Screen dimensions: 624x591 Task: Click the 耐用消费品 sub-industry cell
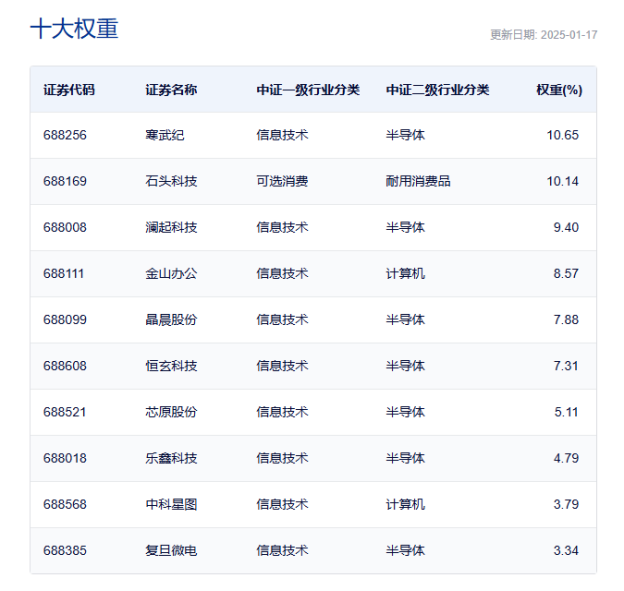[x=418, y=181]
